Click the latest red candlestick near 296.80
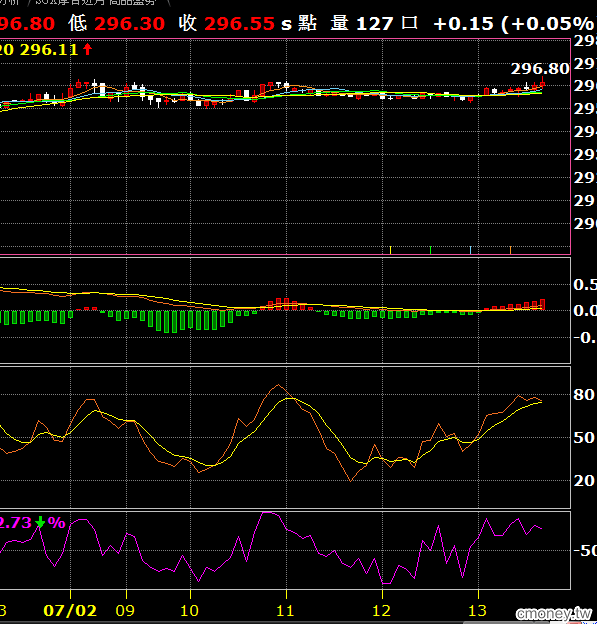 [x=542, y=83]
